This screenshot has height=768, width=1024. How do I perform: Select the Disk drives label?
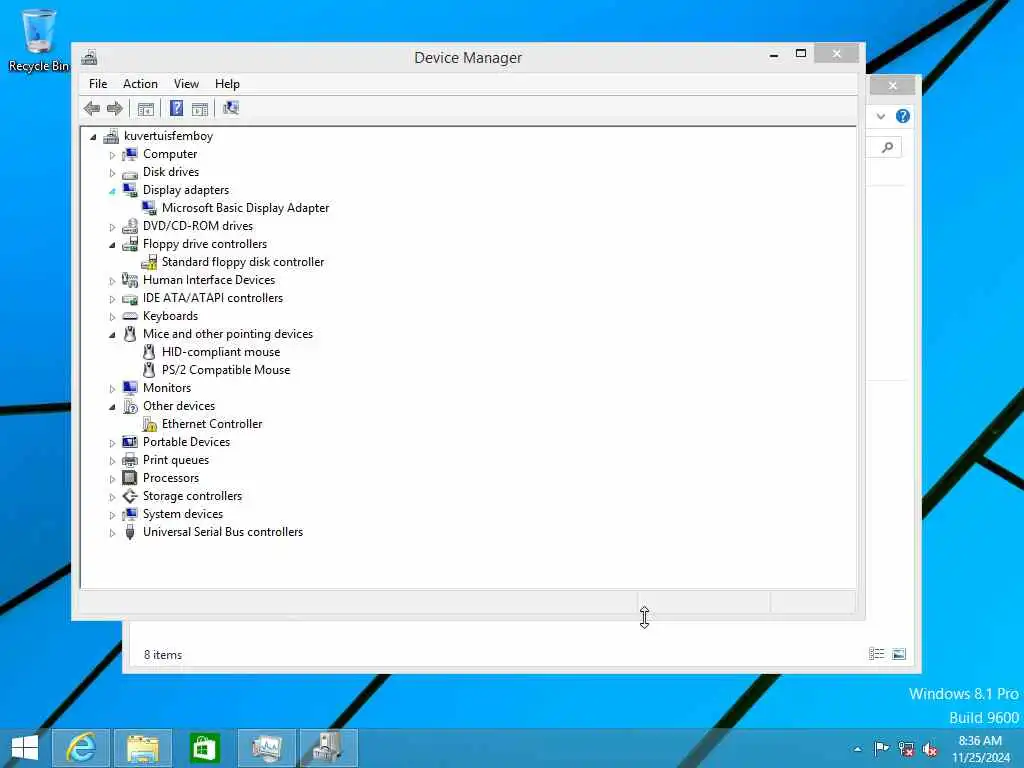pyautogui.click(x=171, y=172)
